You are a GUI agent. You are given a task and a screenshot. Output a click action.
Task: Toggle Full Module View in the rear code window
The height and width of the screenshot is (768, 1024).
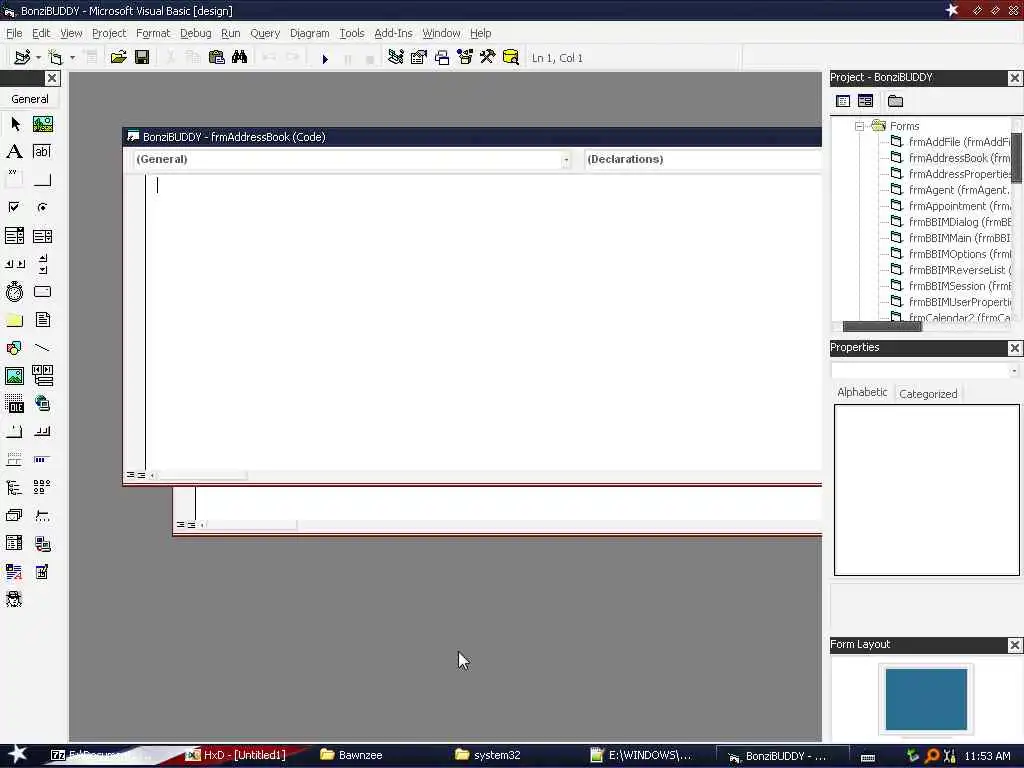(191, 524)
